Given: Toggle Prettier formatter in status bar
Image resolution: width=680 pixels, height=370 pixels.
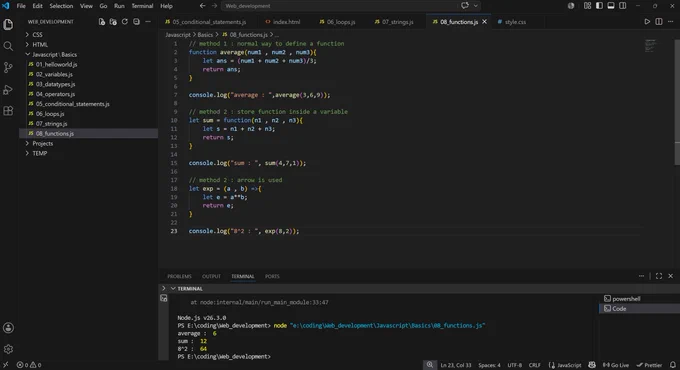Looking at the screenshot, I should [x=649, y=365].
